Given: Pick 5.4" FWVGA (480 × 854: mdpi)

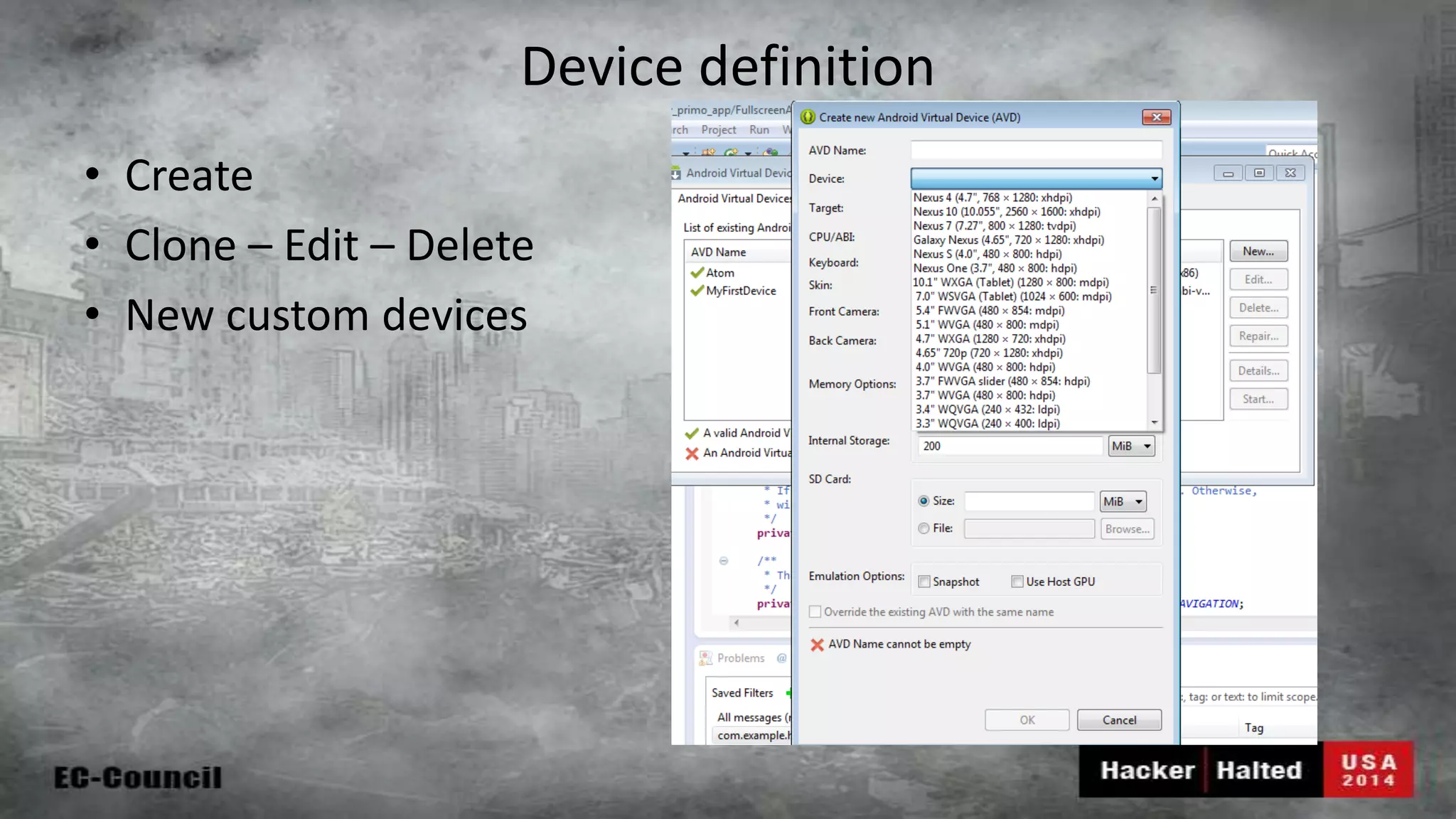Looking at the screenshot, I should click(x=990, y=311).
